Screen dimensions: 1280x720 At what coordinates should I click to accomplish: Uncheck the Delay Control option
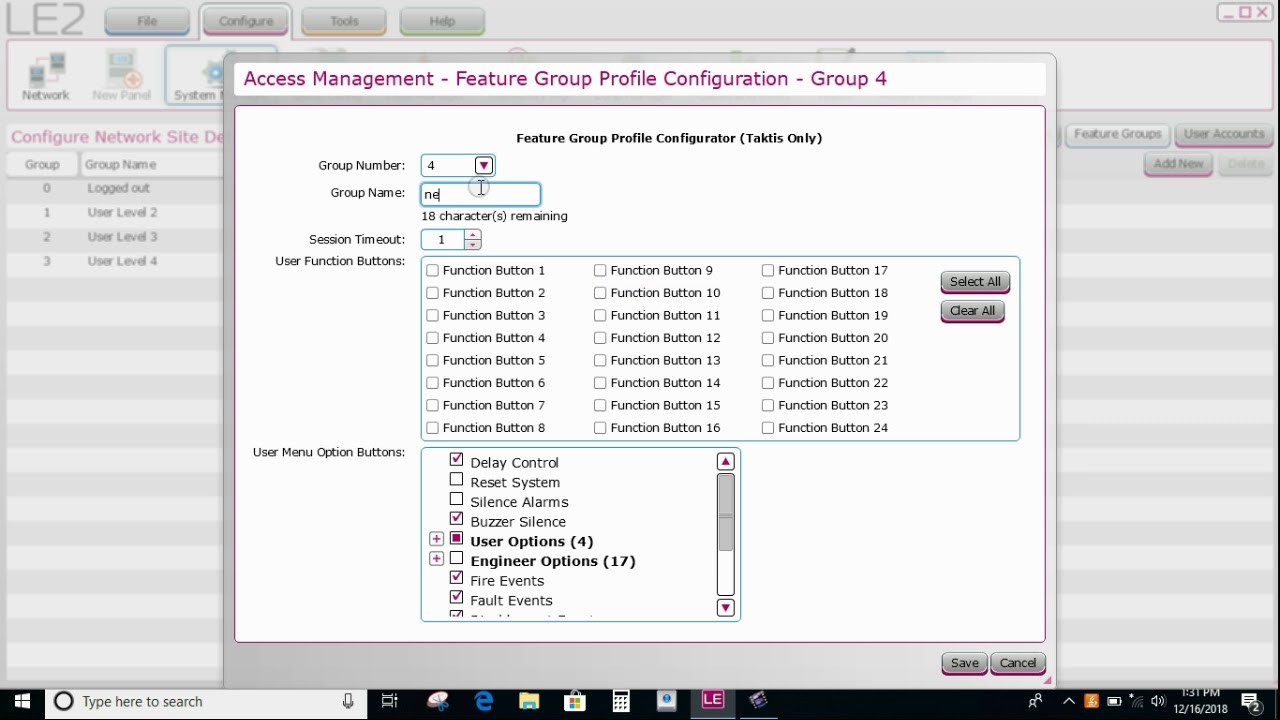[457, 460]
